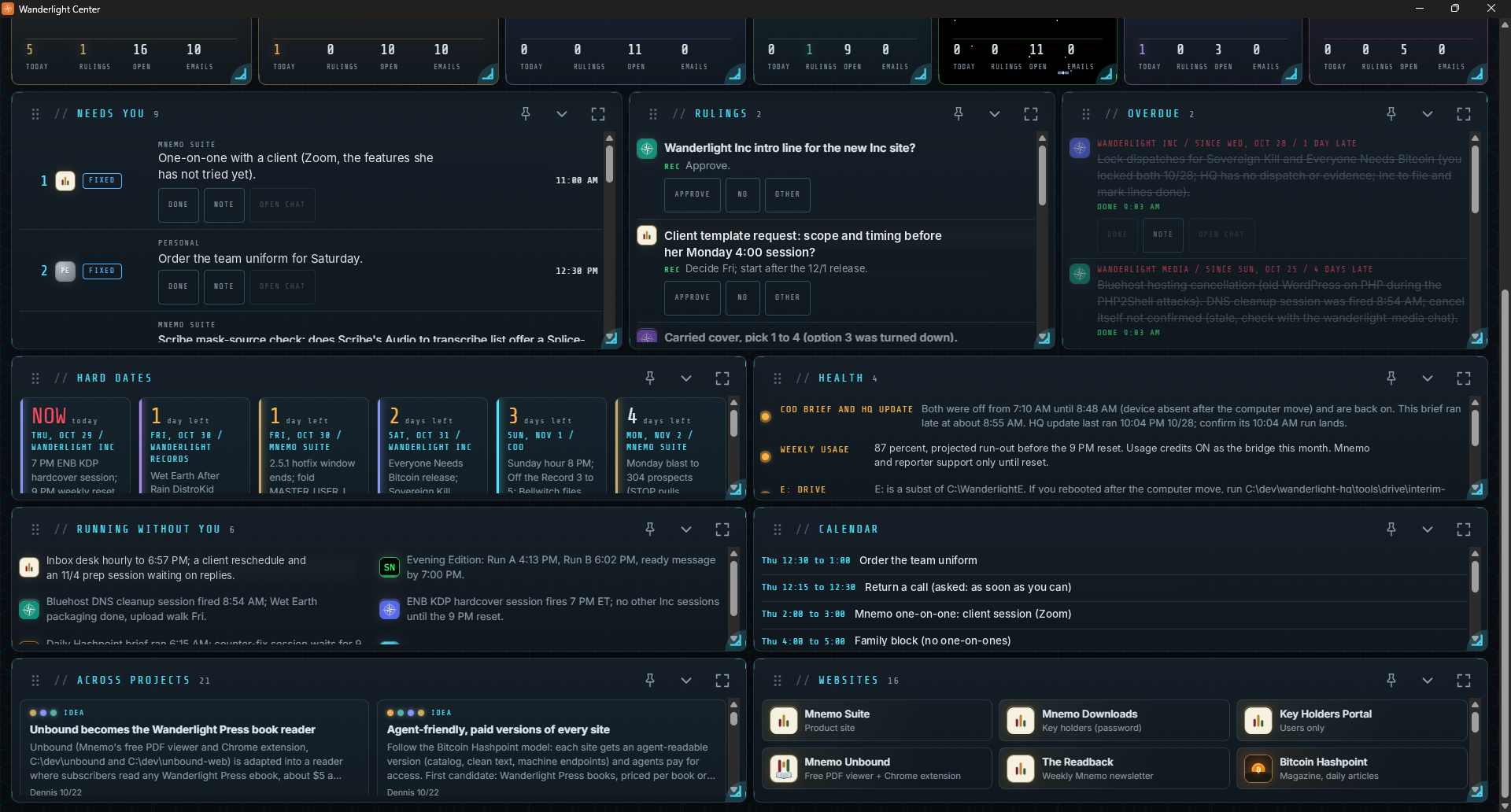
Task: Pin the Calendar panel
Action: (x=1391, y=530)
